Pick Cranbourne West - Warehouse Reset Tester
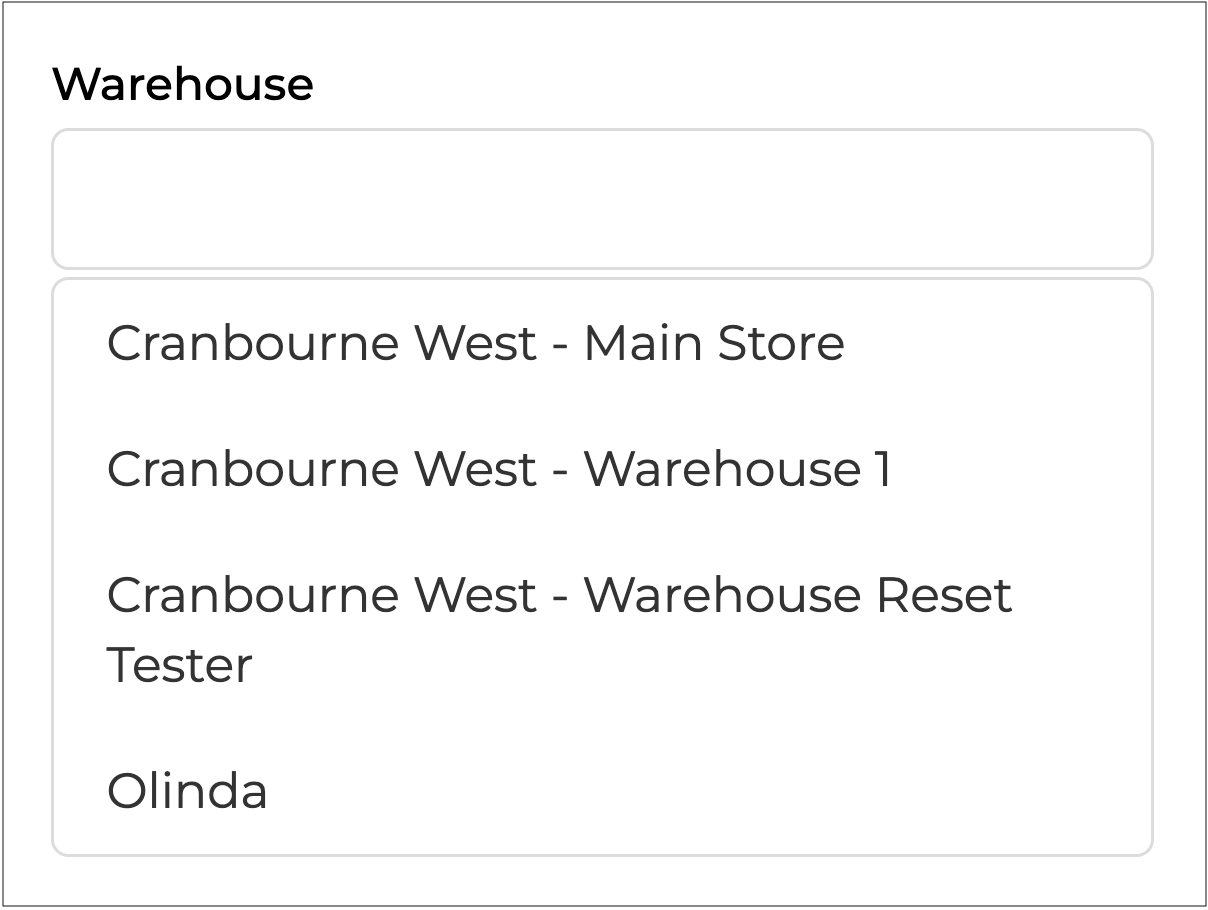The image size is (1208, 910). [559, 629]
